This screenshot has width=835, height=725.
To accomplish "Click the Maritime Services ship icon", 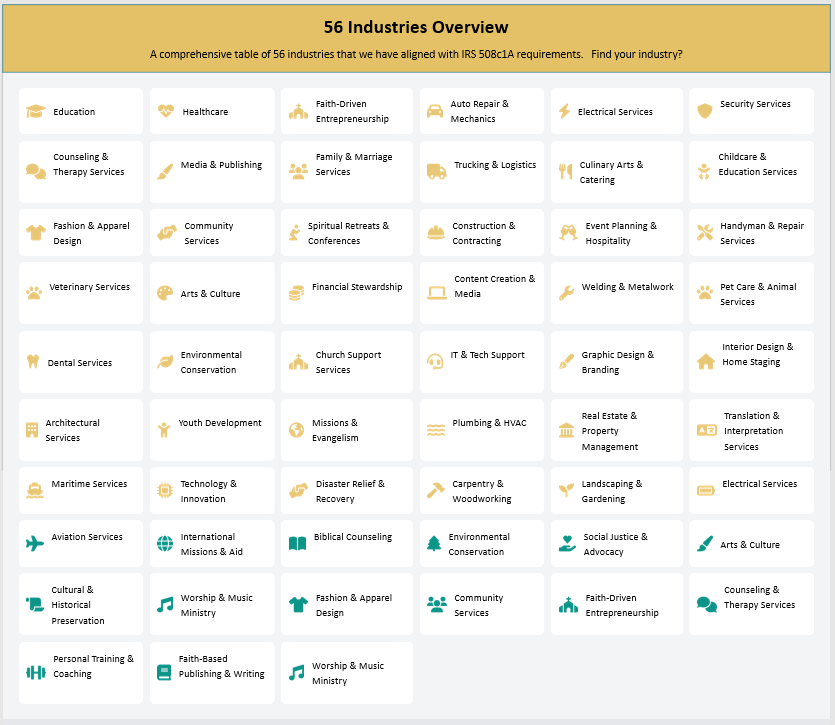I will 35,491.
